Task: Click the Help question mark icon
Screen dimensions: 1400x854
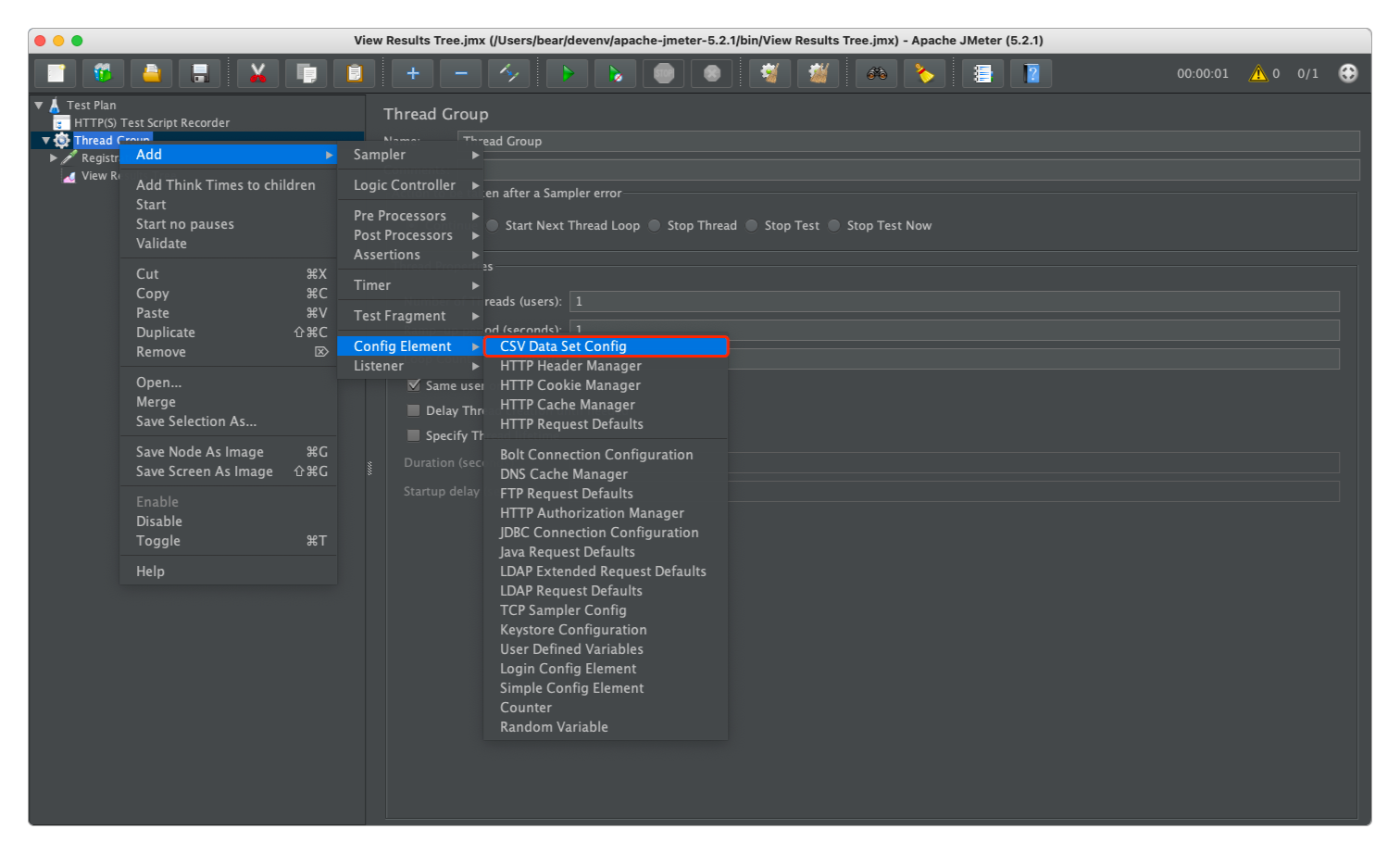Action: [1031, 73]
